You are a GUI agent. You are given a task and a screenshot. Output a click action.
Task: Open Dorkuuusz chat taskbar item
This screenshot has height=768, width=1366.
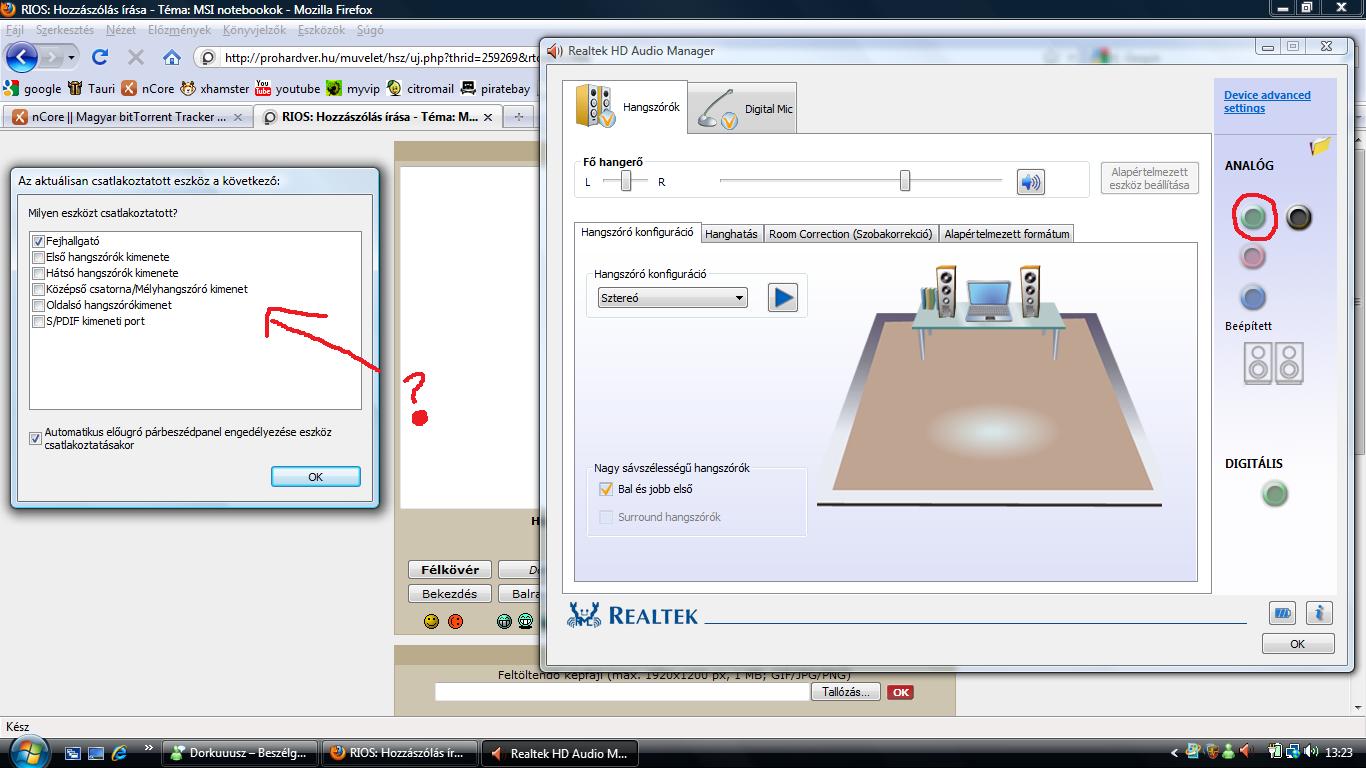[240, 753]
